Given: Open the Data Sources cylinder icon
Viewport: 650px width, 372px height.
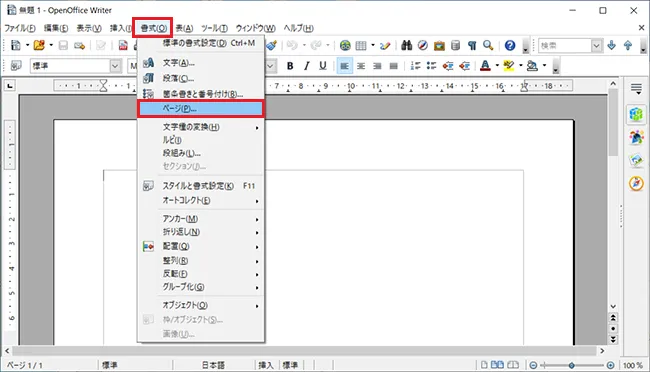Looking at the screenshot, I should [455, 45].
